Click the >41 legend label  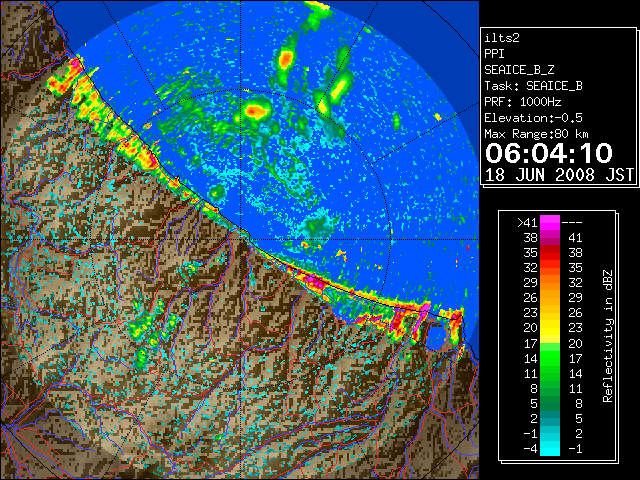tap(527, 223)
